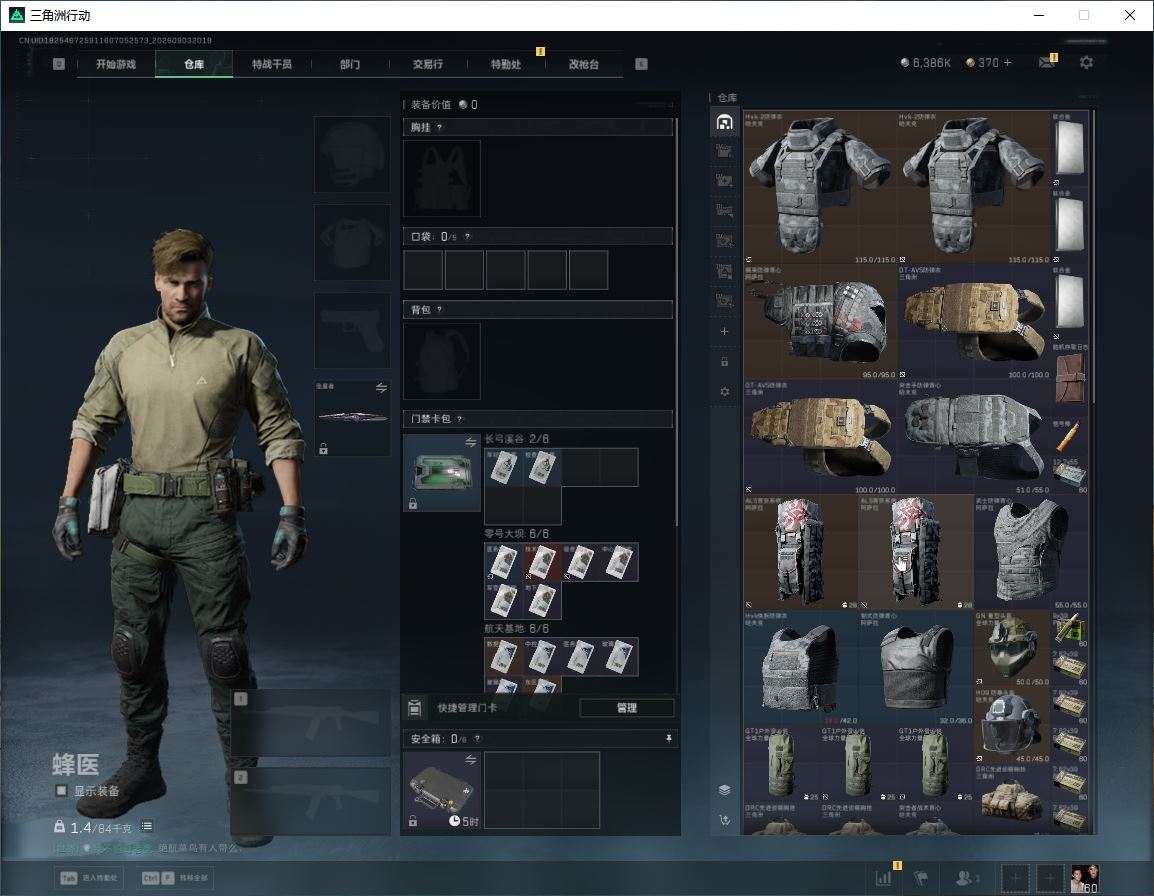
Task: Click the 6,386K currency balance
Action: 926,63
